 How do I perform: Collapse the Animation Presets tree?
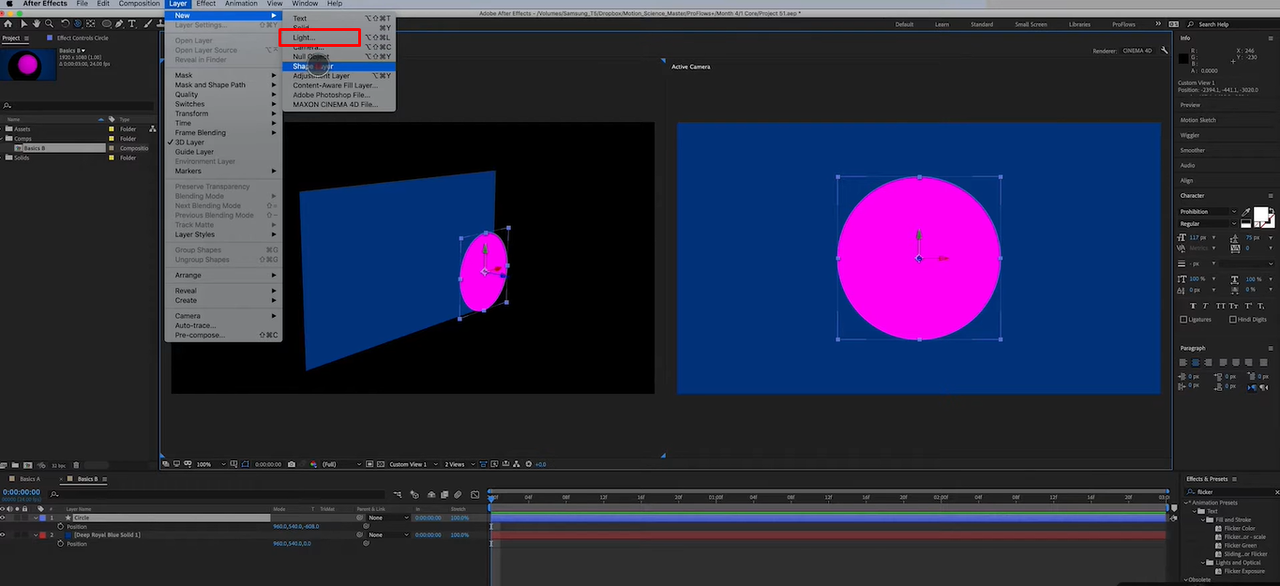pos(1187,503)
